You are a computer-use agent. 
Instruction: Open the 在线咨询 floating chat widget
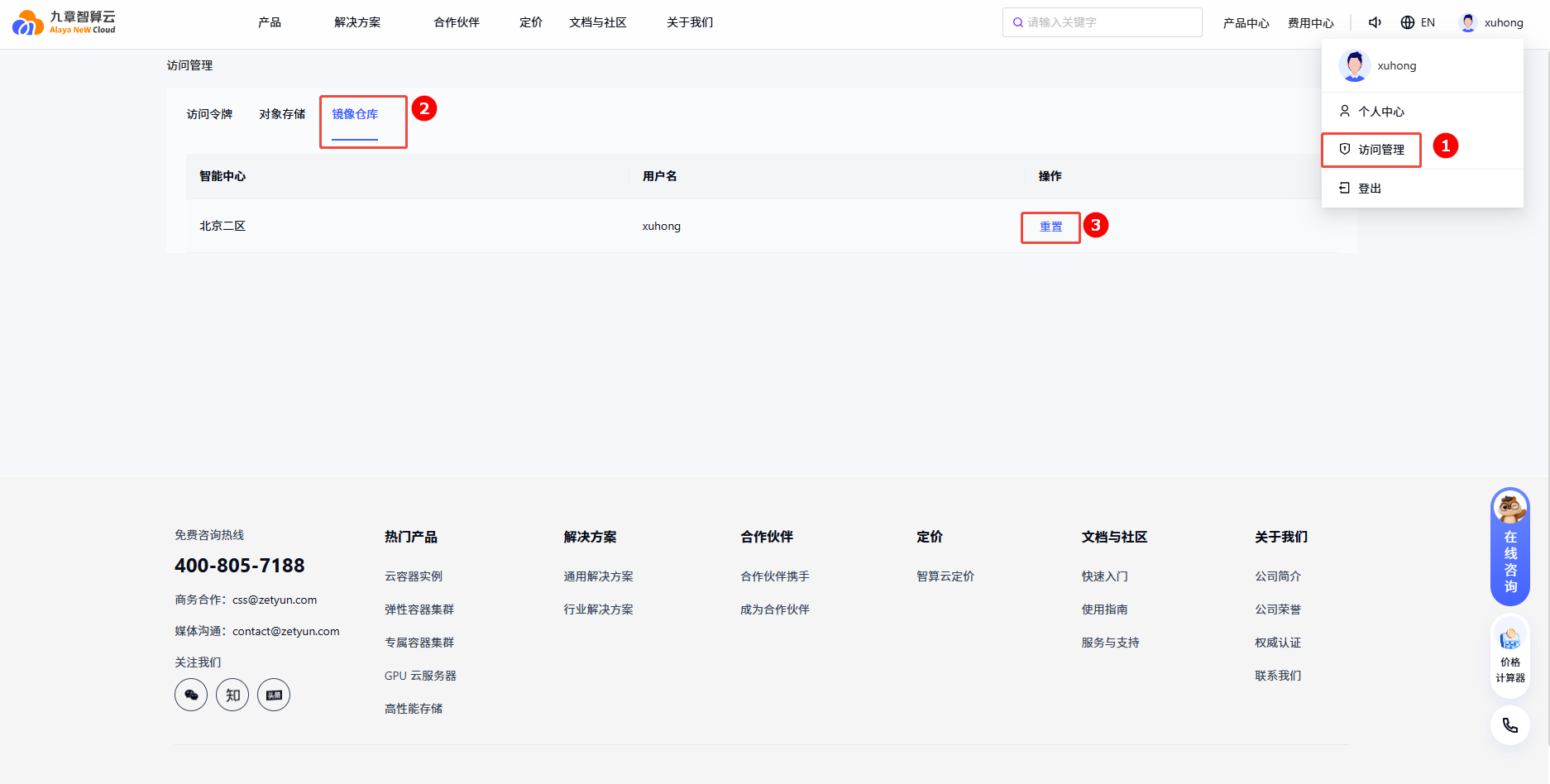1509,547
